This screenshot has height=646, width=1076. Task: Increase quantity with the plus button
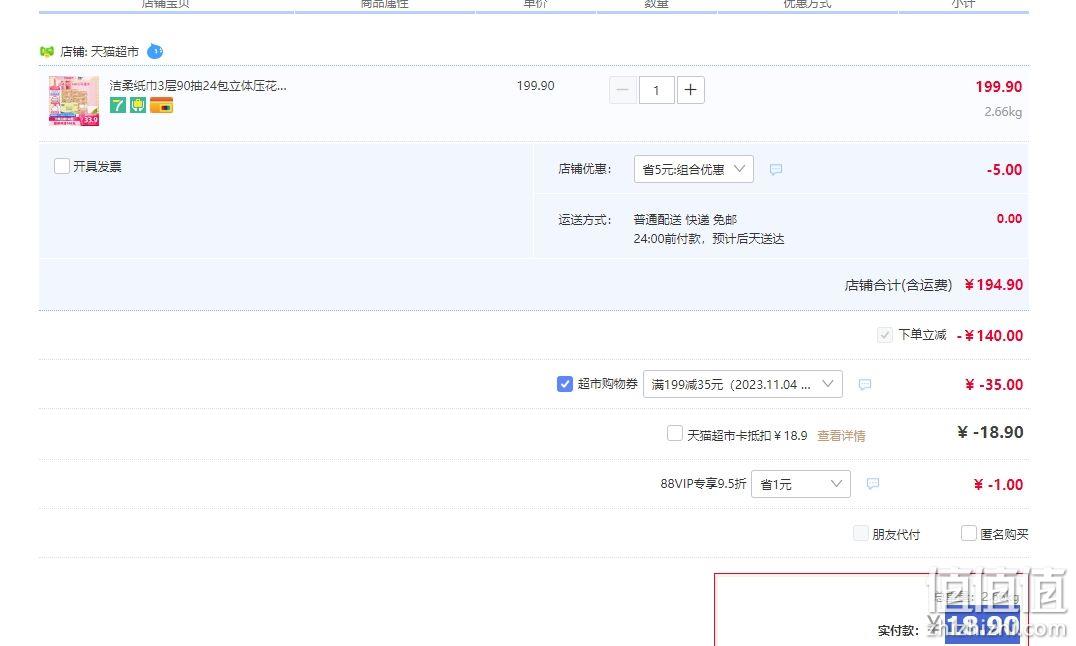coord(690,90)
